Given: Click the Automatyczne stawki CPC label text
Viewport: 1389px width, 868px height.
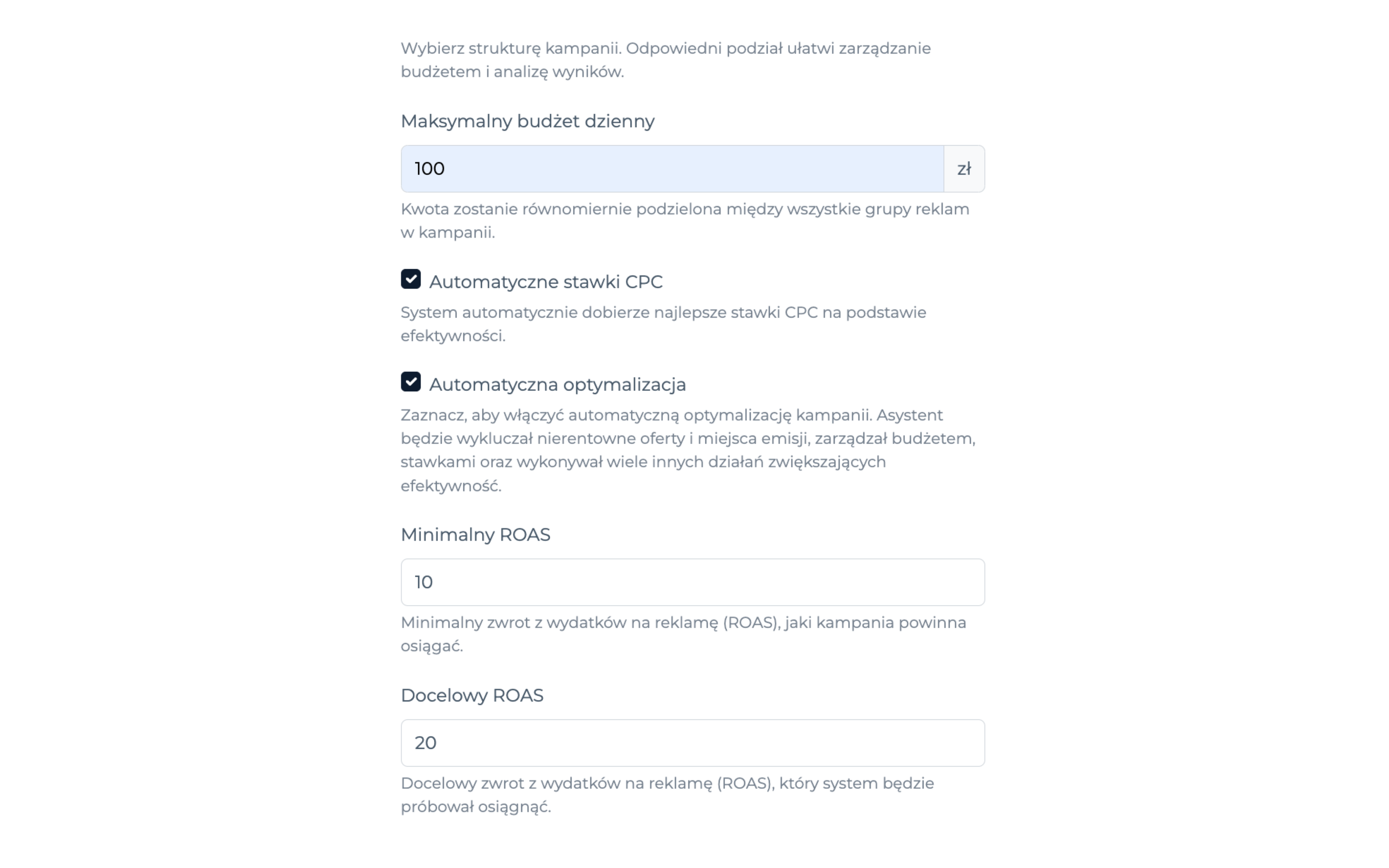Looking at the screenshot, I should [x=545, y=282].
